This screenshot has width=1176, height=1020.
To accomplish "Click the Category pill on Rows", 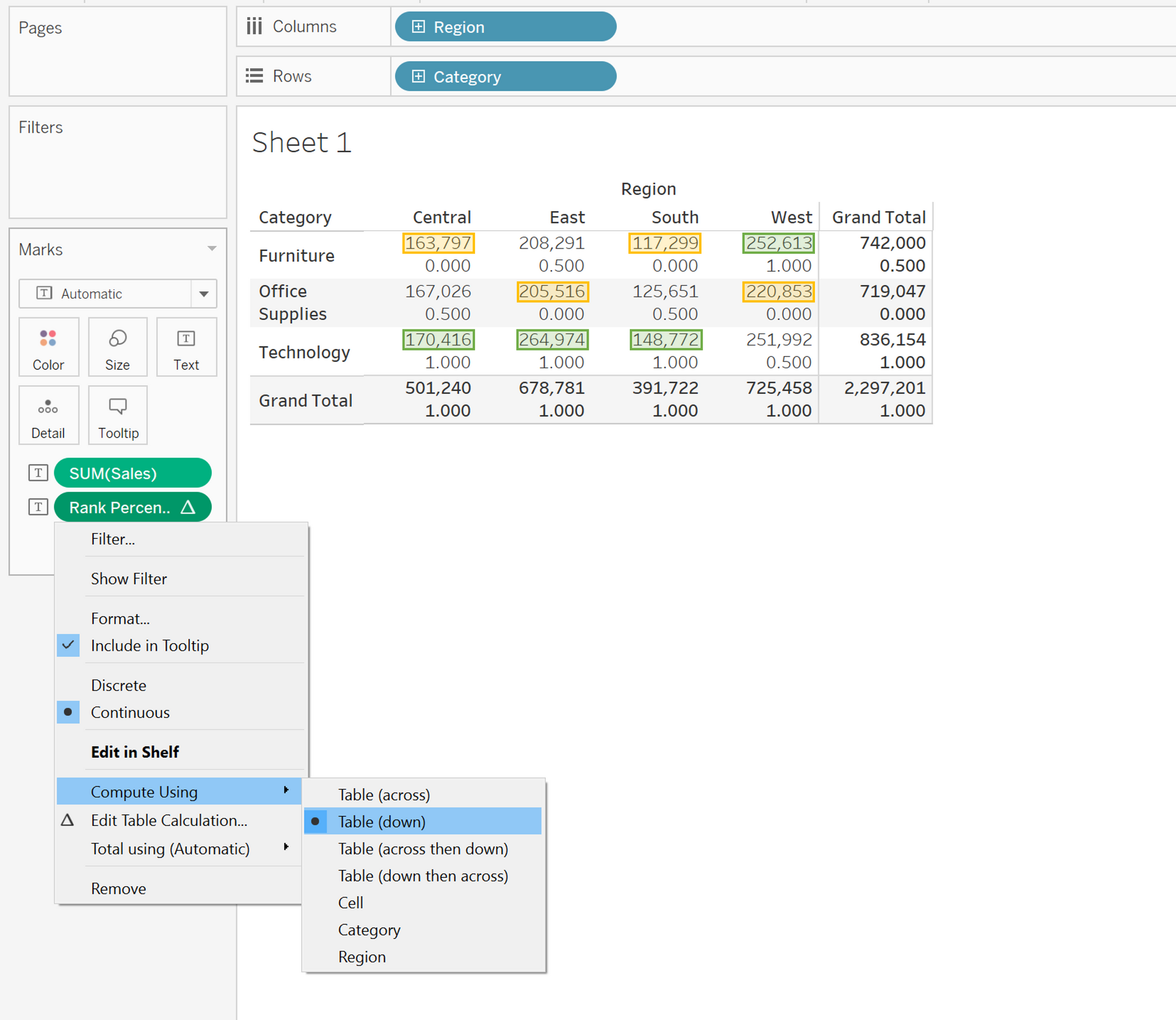I will (506, 76).
